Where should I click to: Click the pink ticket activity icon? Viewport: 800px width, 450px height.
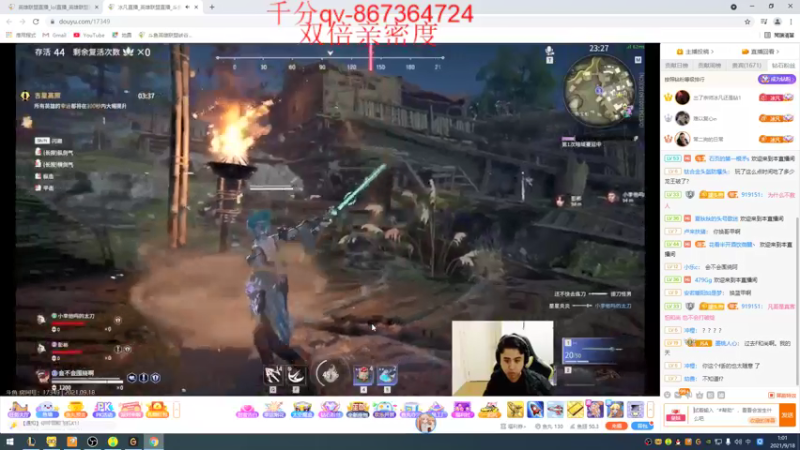tap(131, 410)
